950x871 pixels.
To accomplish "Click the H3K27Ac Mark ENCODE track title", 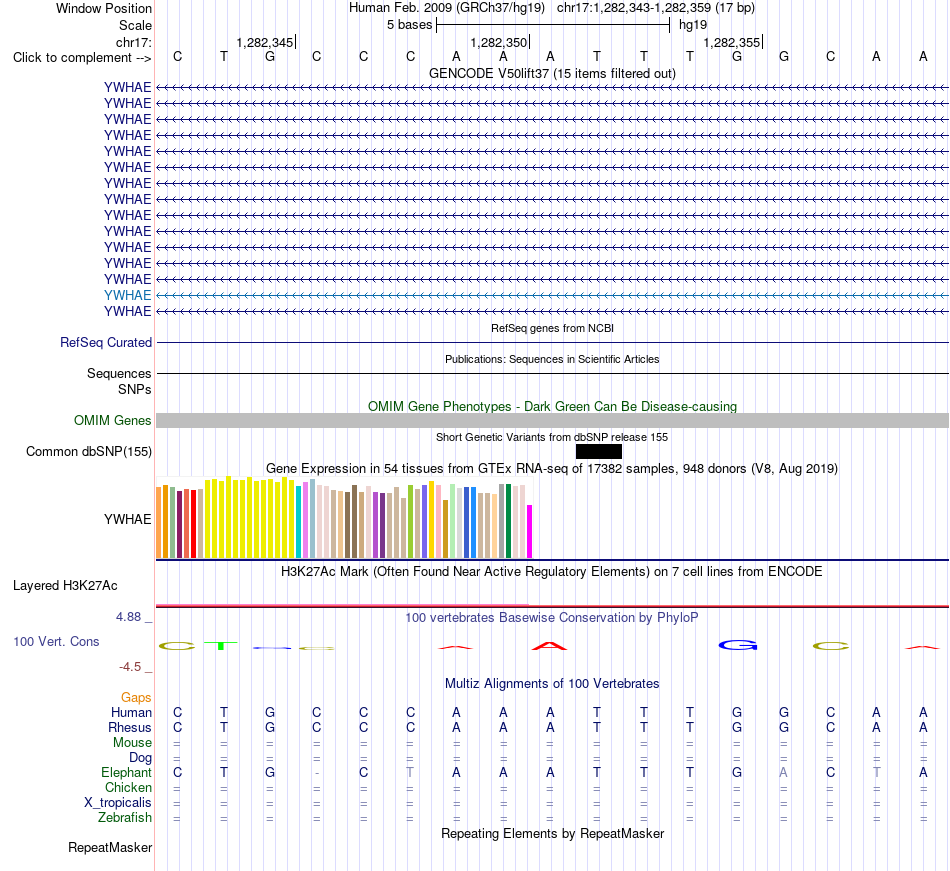I will pyautogui.click(x=551, y=572).
